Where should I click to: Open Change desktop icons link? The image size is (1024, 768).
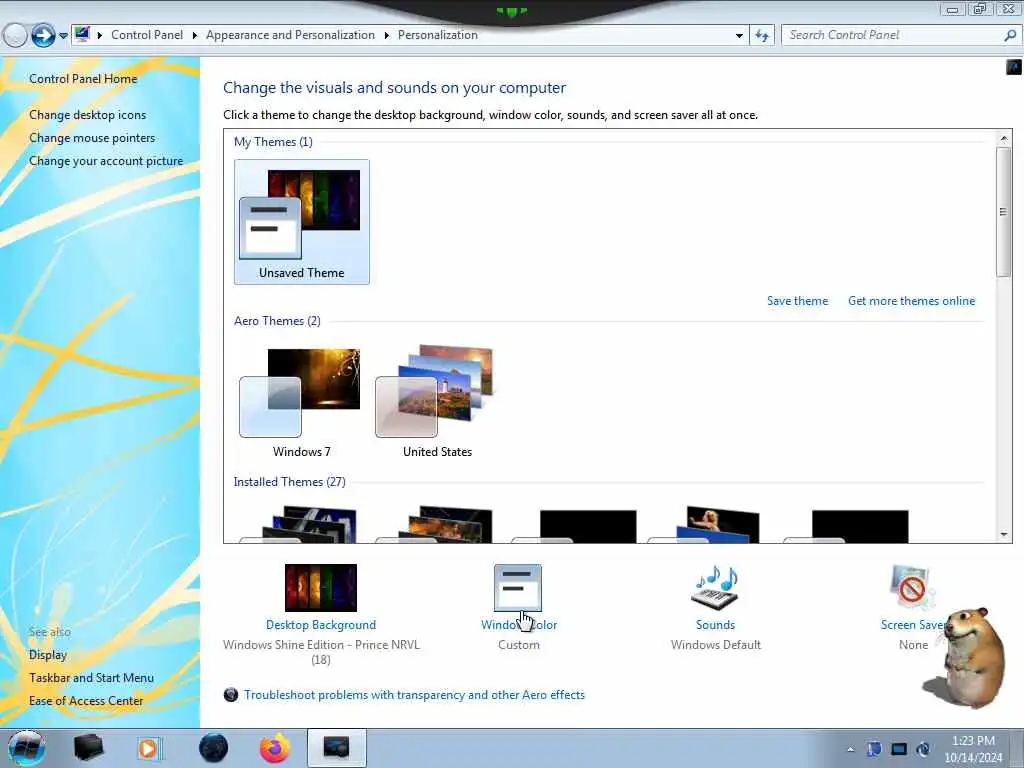(88, 115)
